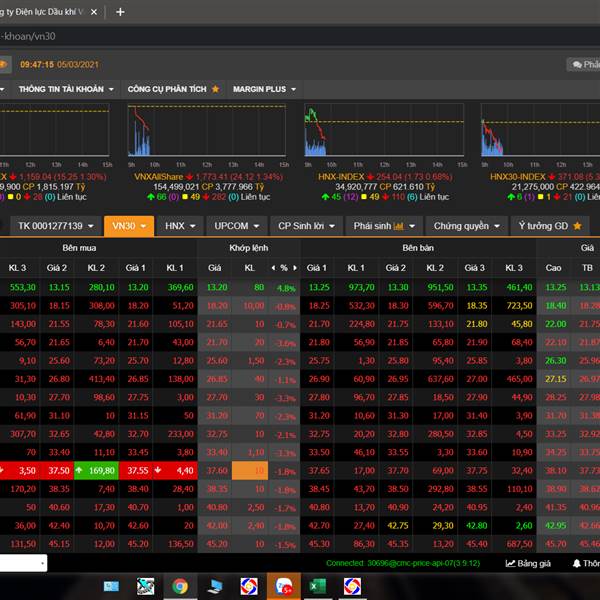
Task: Open Zalo from the taskbar
Action: click(x=284, y=586)
